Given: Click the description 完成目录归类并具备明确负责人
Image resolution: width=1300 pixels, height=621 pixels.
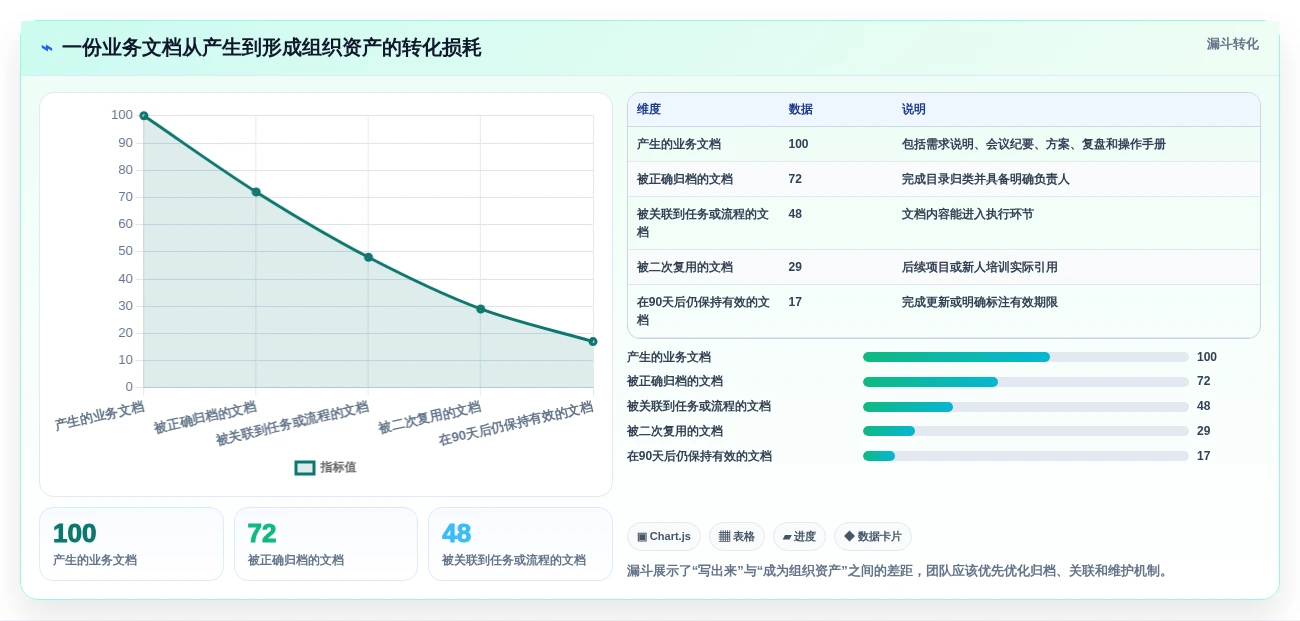Looking at the screenshot, I should point(986,179).
